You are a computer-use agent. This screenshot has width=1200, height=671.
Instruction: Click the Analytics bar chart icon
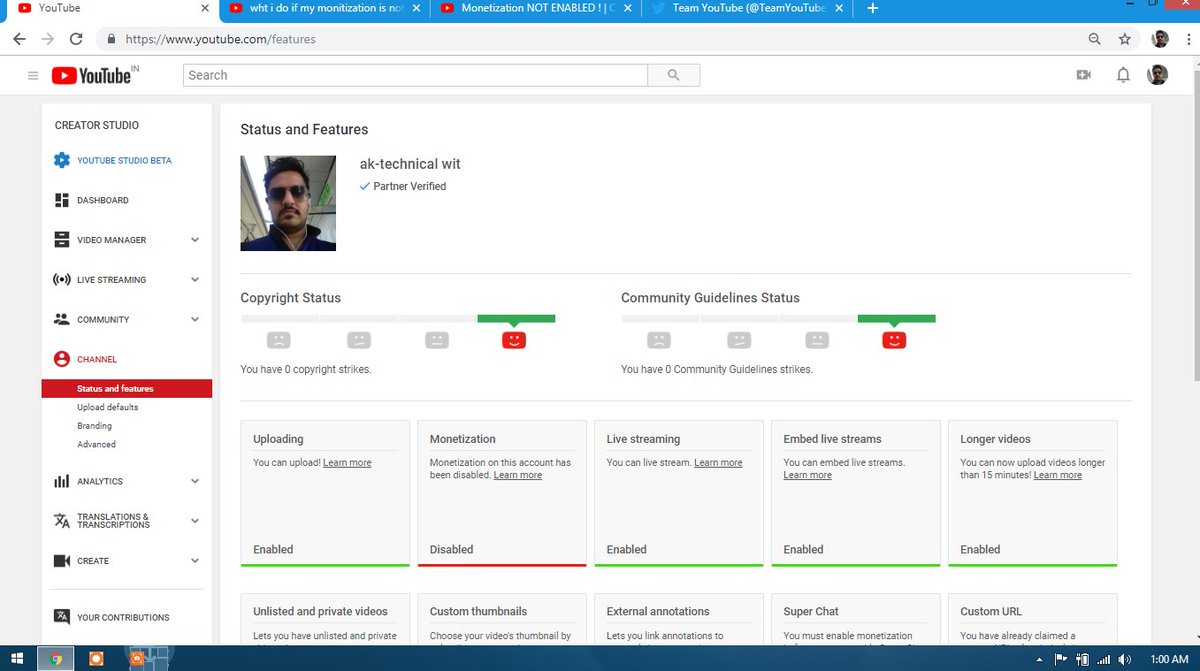[62, 481]
